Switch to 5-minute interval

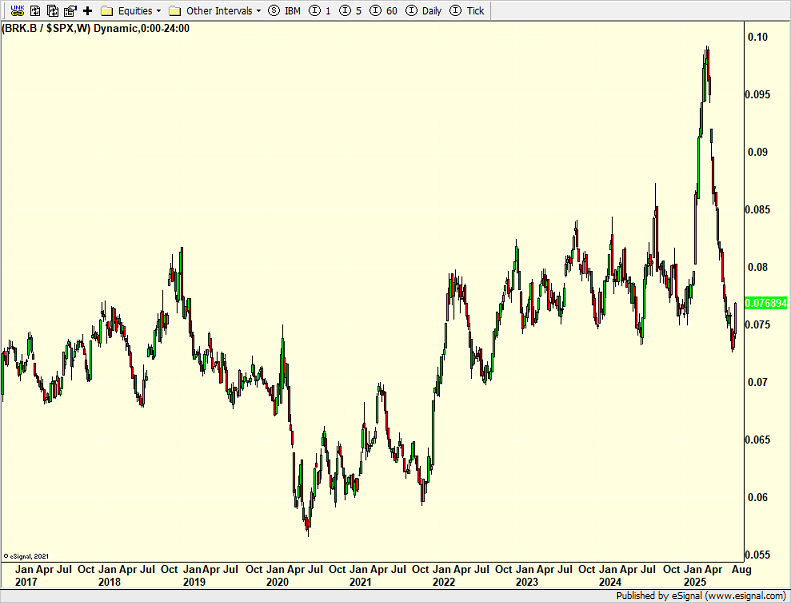(351, 11)
